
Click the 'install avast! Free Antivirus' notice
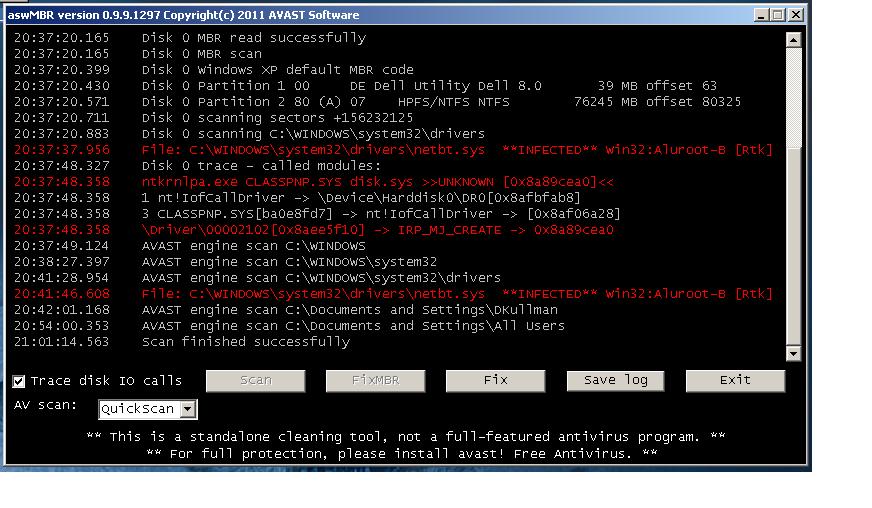[402, 454]
